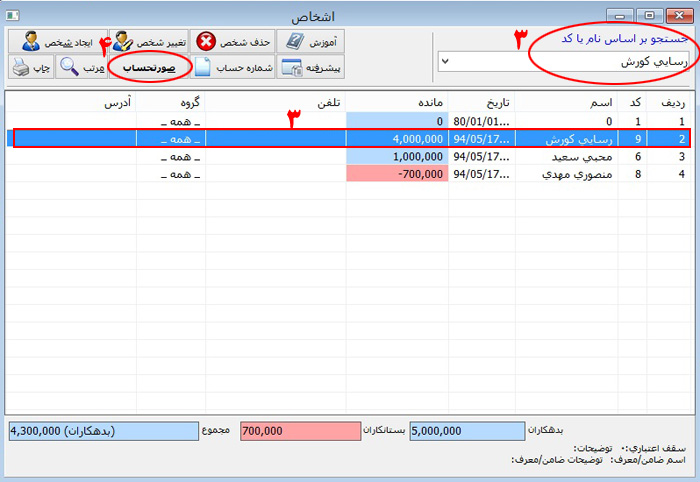Click the Group (گروه) column header
Viewport: 700px width, 482px height.
point(171,102)
